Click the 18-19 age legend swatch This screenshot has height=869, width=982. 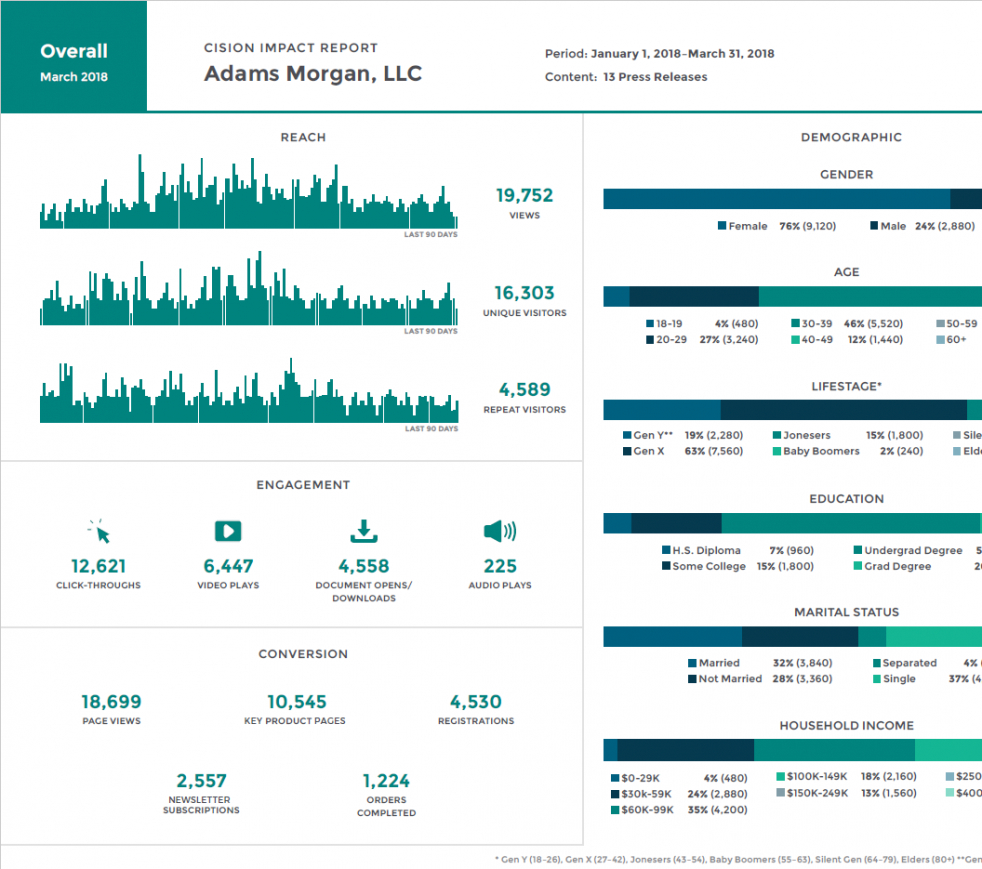point(650,324)
